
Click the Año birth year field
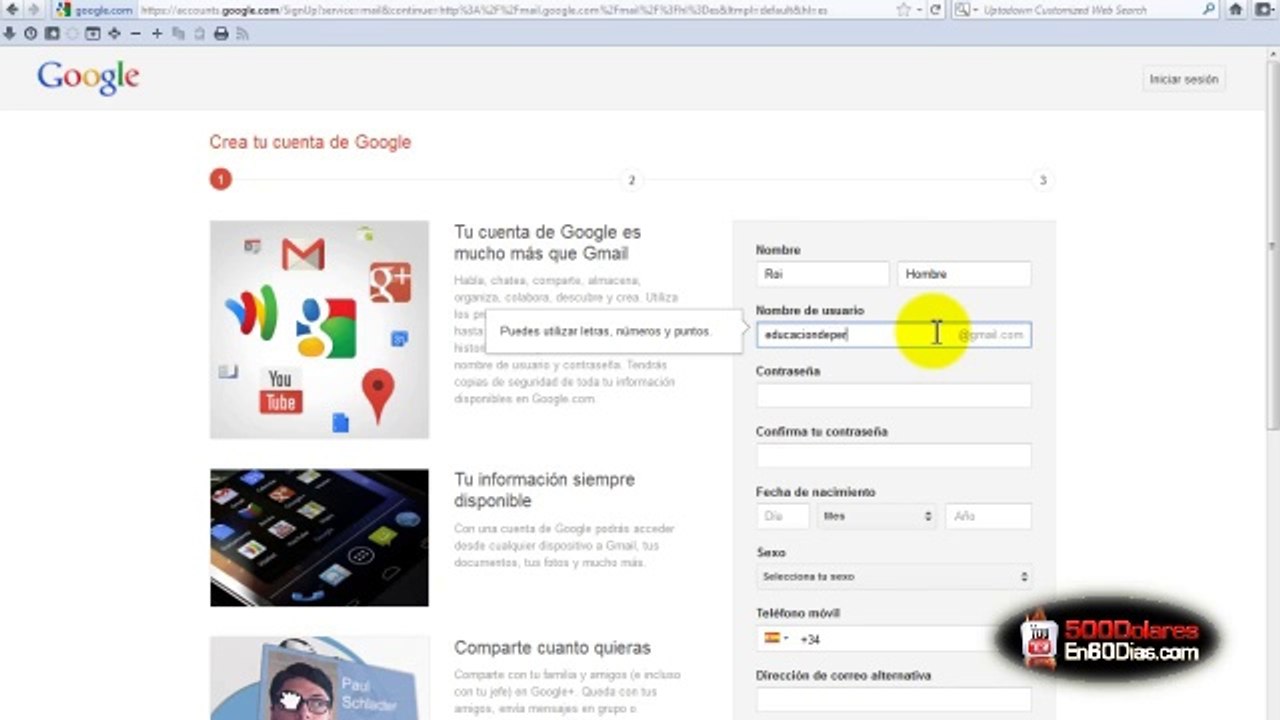988,516
